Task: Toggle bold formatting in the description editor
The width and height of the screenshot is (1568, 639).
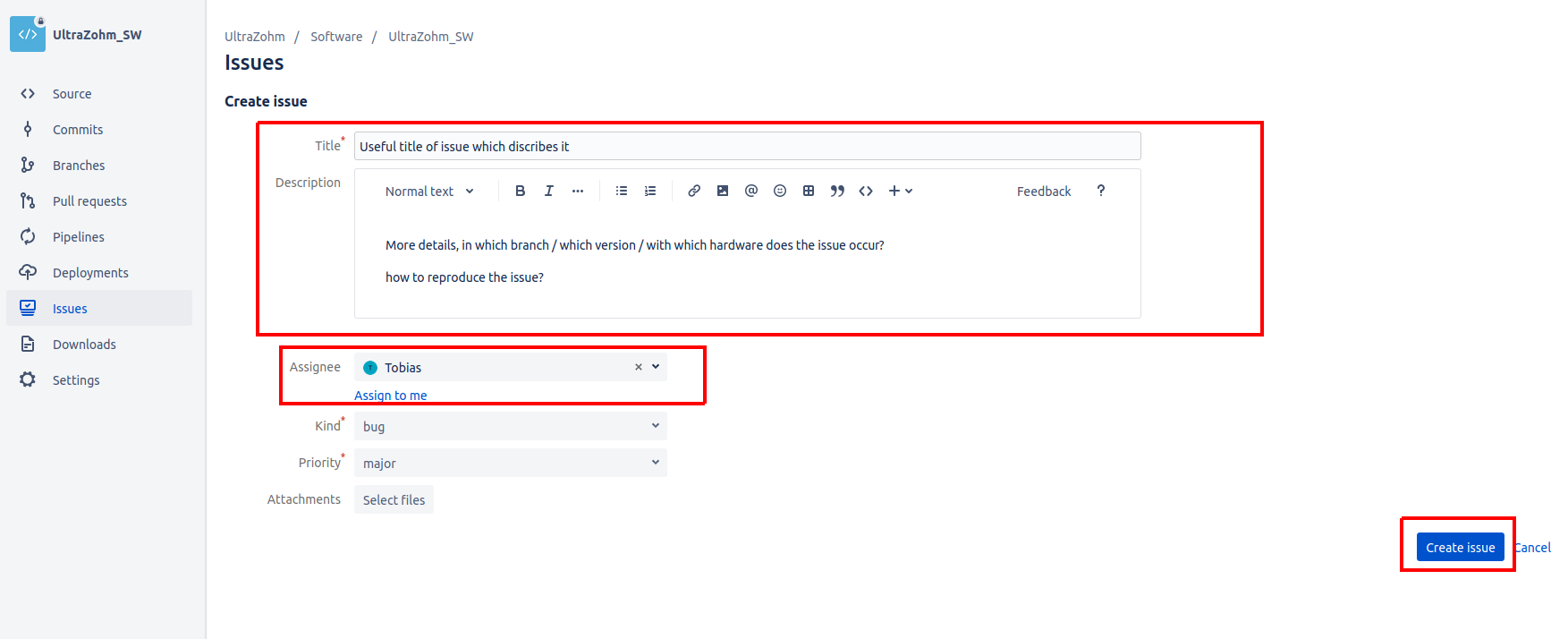Action: [x=520, y=191]
